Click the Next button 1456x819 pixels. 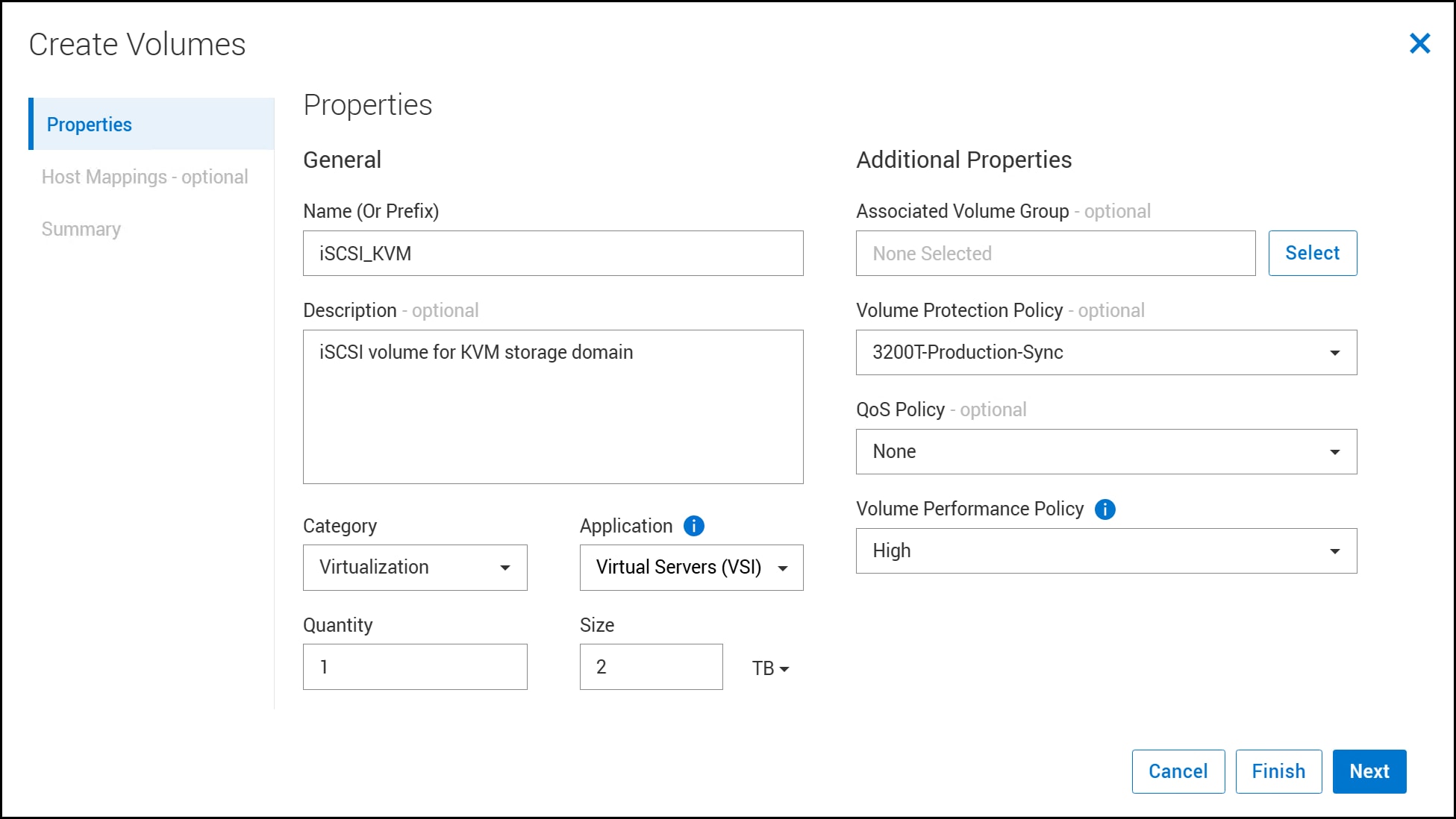point(1369,771)
